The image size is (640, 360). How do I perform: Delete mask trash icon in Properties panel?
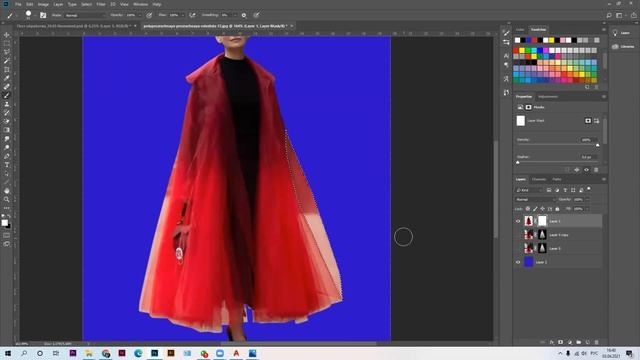pos(596,170)
